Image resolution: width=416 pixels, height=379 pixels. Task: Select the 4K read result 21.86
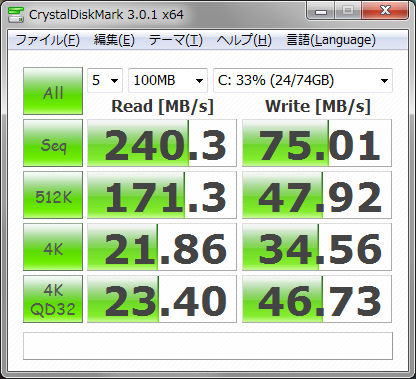click(162, 247)
